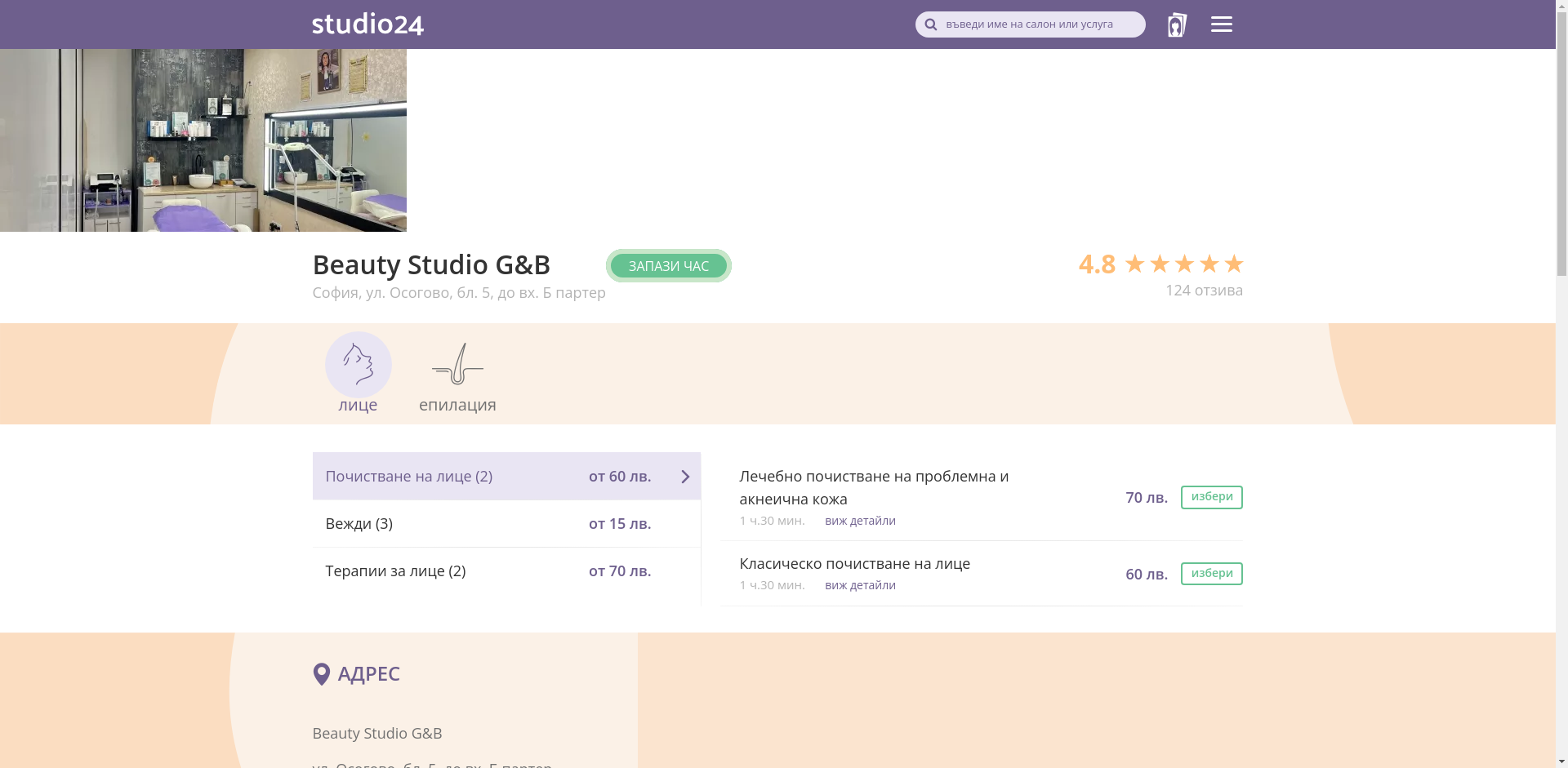Select the epilation hair follicle icon

(457, 364)
